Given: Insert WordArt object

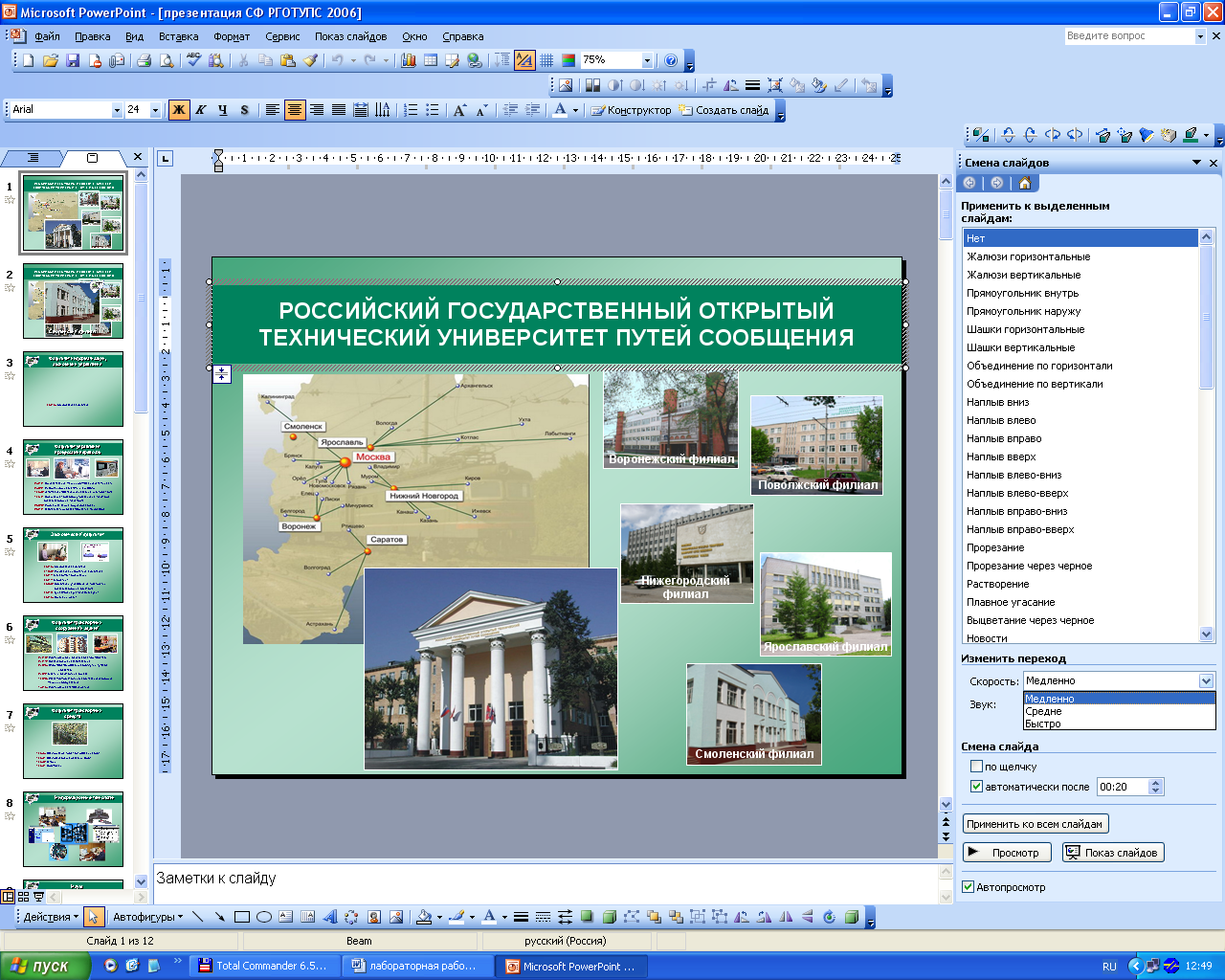Looking at the screenshot, I should [330, 917].
